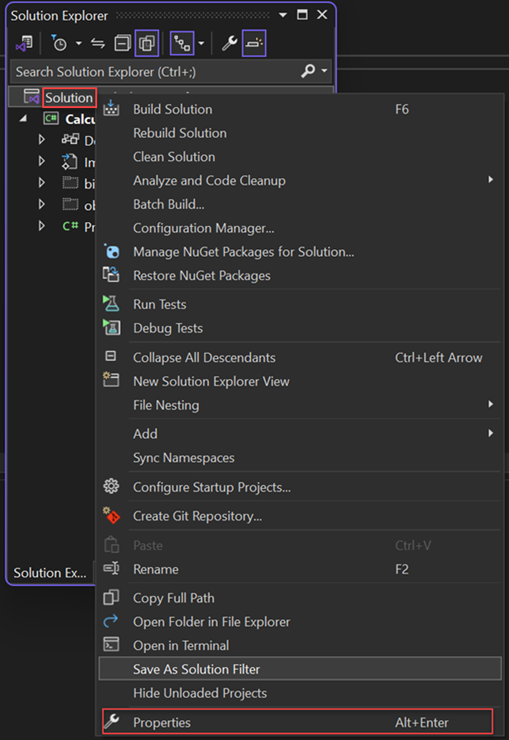Viewport: 509px width, 740px height.
Task: Open Pending Changes Filter clock icon
Action: click(x=58, y=43)
